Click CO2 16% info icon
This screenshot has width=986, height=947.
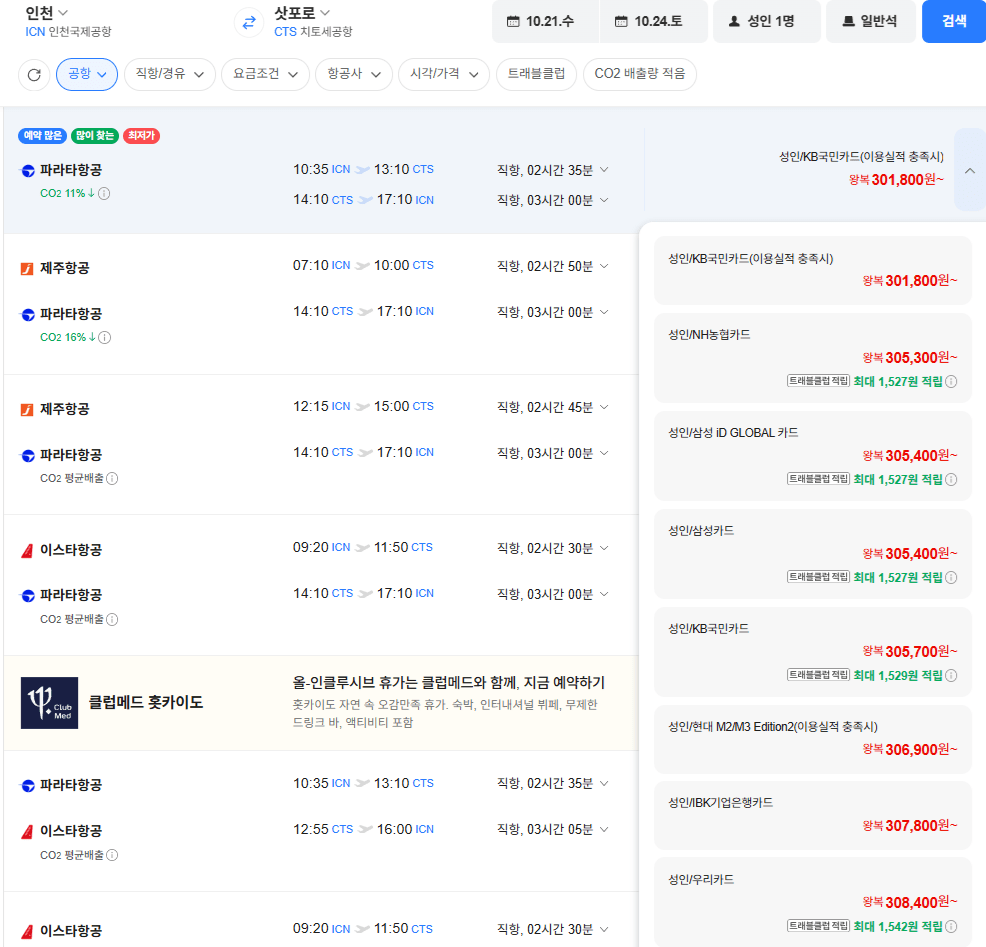(x=105, y=338)
